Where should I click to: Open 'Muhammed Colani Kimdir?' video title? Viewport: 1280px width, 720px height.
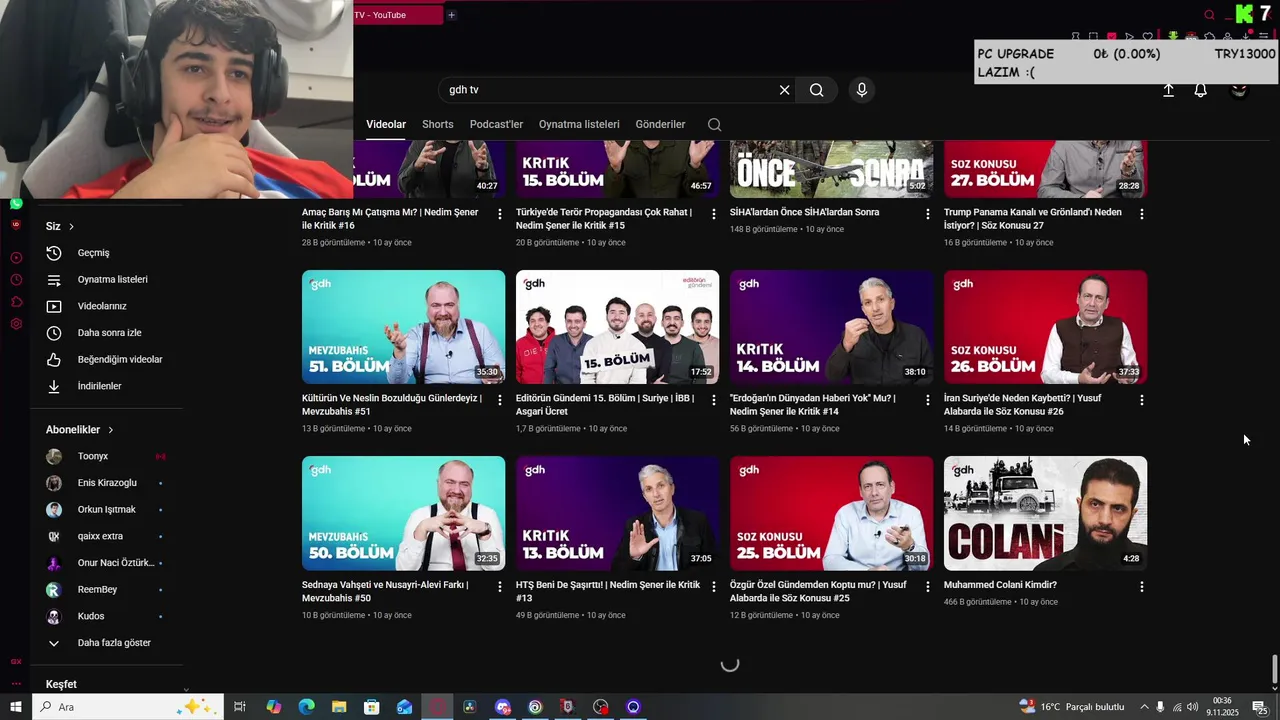tap(1000, 585)
